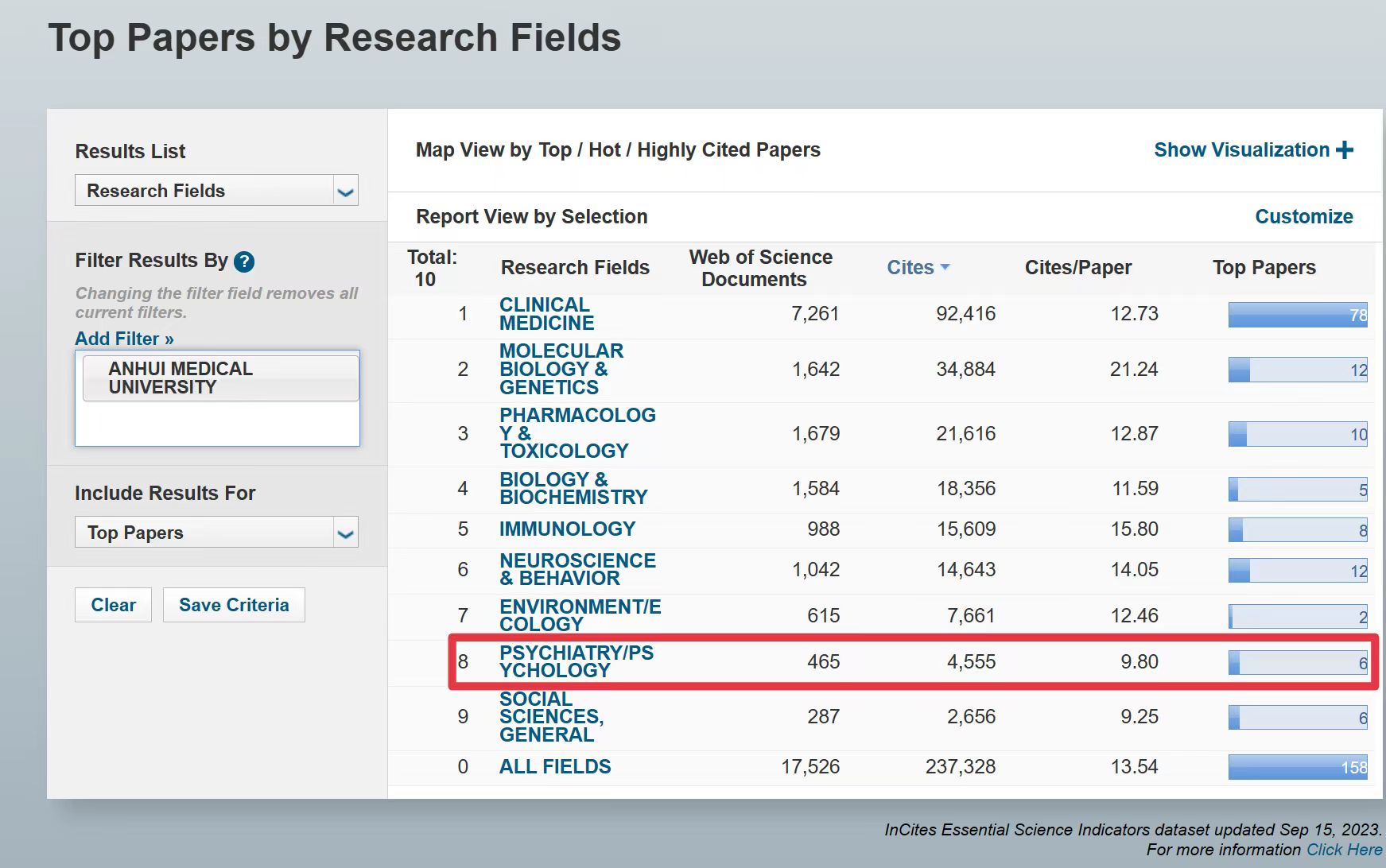Click the Filter Results By help icon

[x=244, y=262]
